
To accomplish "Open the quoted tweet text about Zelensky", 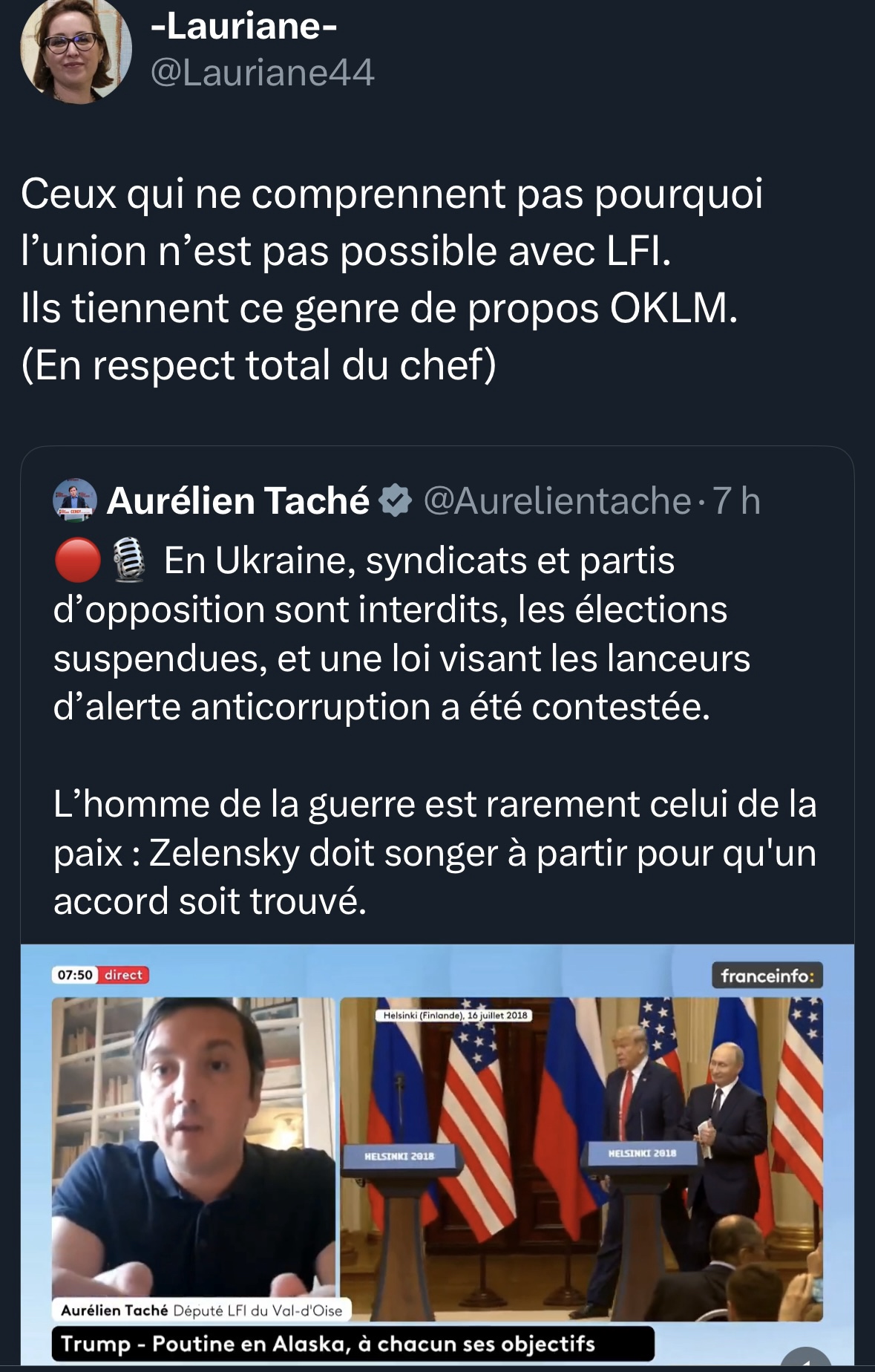I will click(435, 852).
